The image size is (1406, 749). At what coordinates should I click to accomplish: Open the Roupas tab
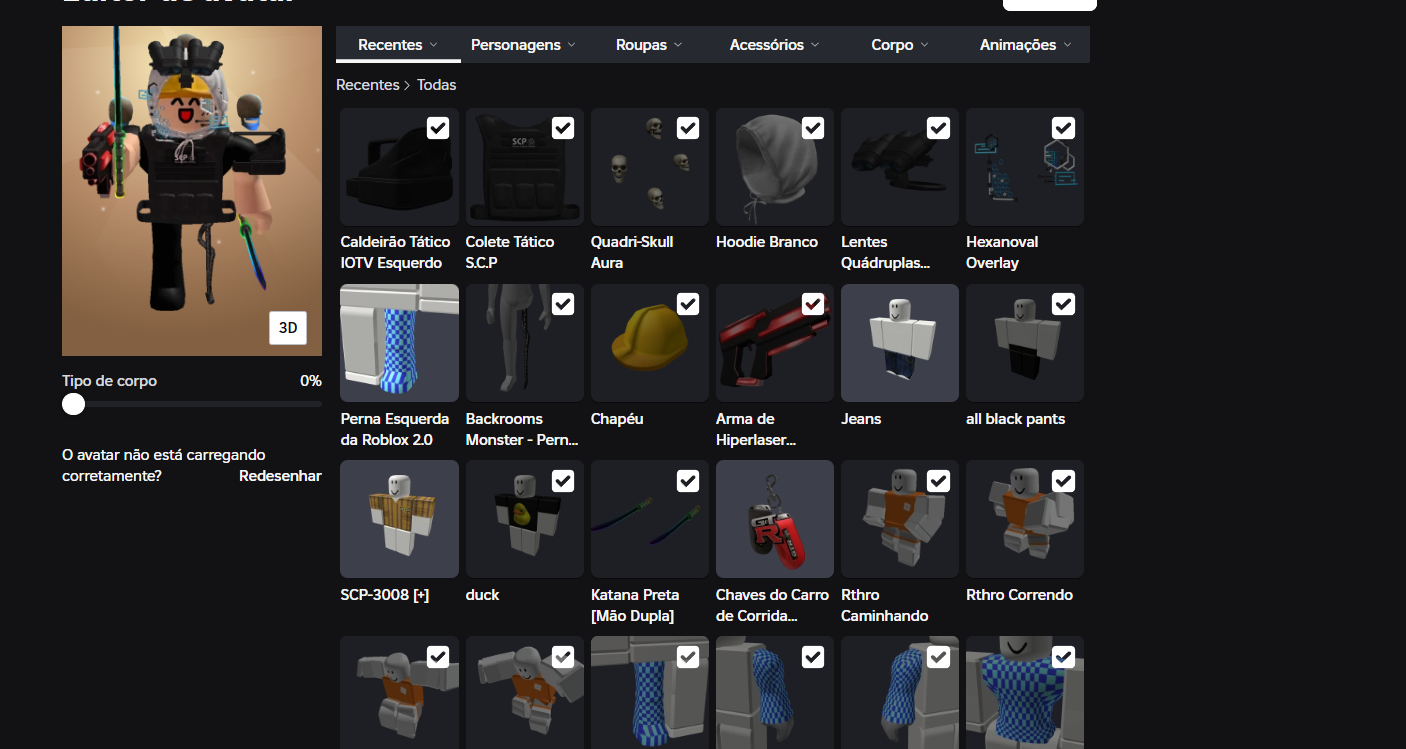pyautogui.click(x=649, y=45)
